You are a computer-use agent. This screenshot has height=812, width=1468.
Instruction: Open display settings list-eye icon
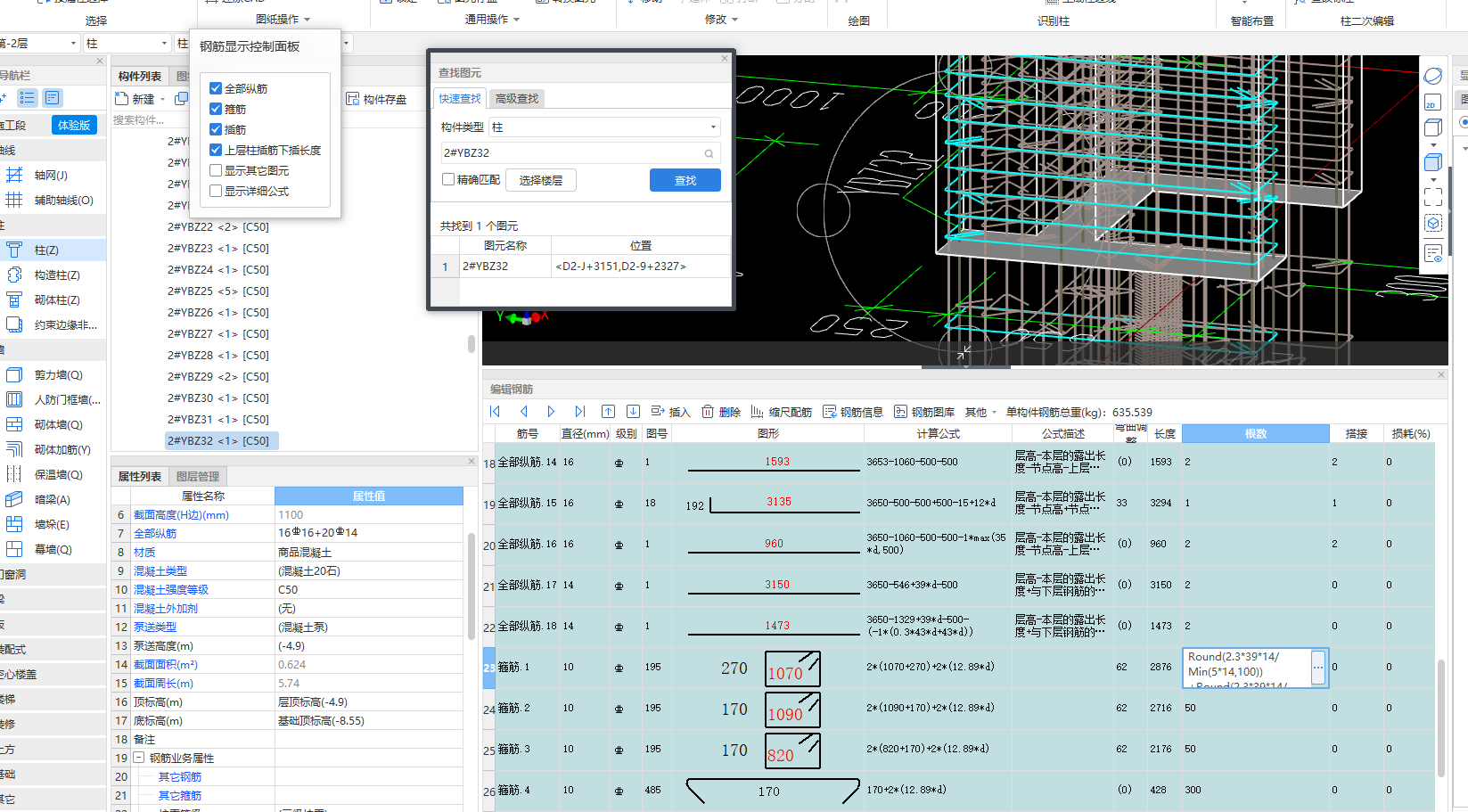(x=1433, y=254)
